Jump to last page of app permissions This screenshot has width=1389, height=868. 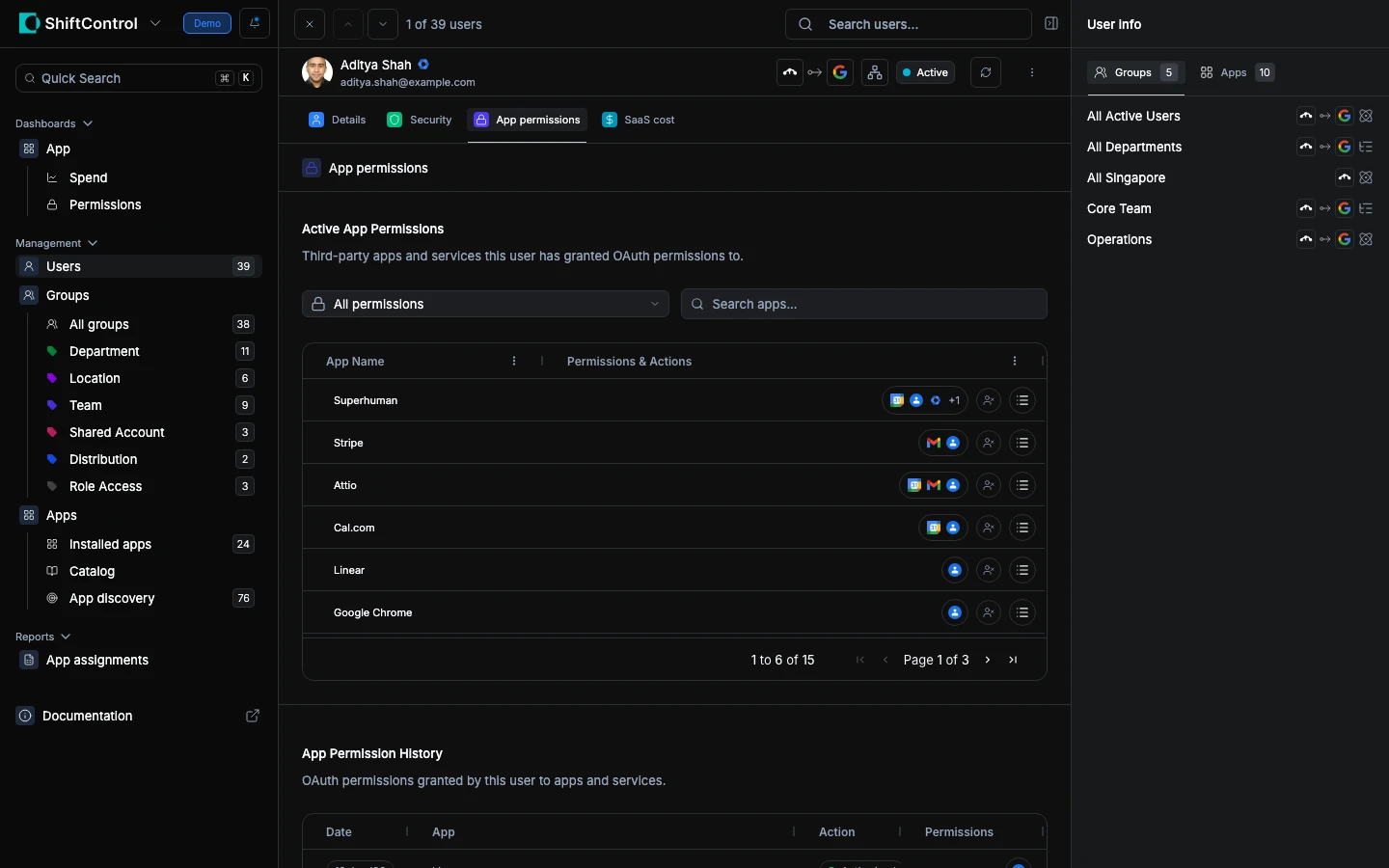pos(1013,660)
